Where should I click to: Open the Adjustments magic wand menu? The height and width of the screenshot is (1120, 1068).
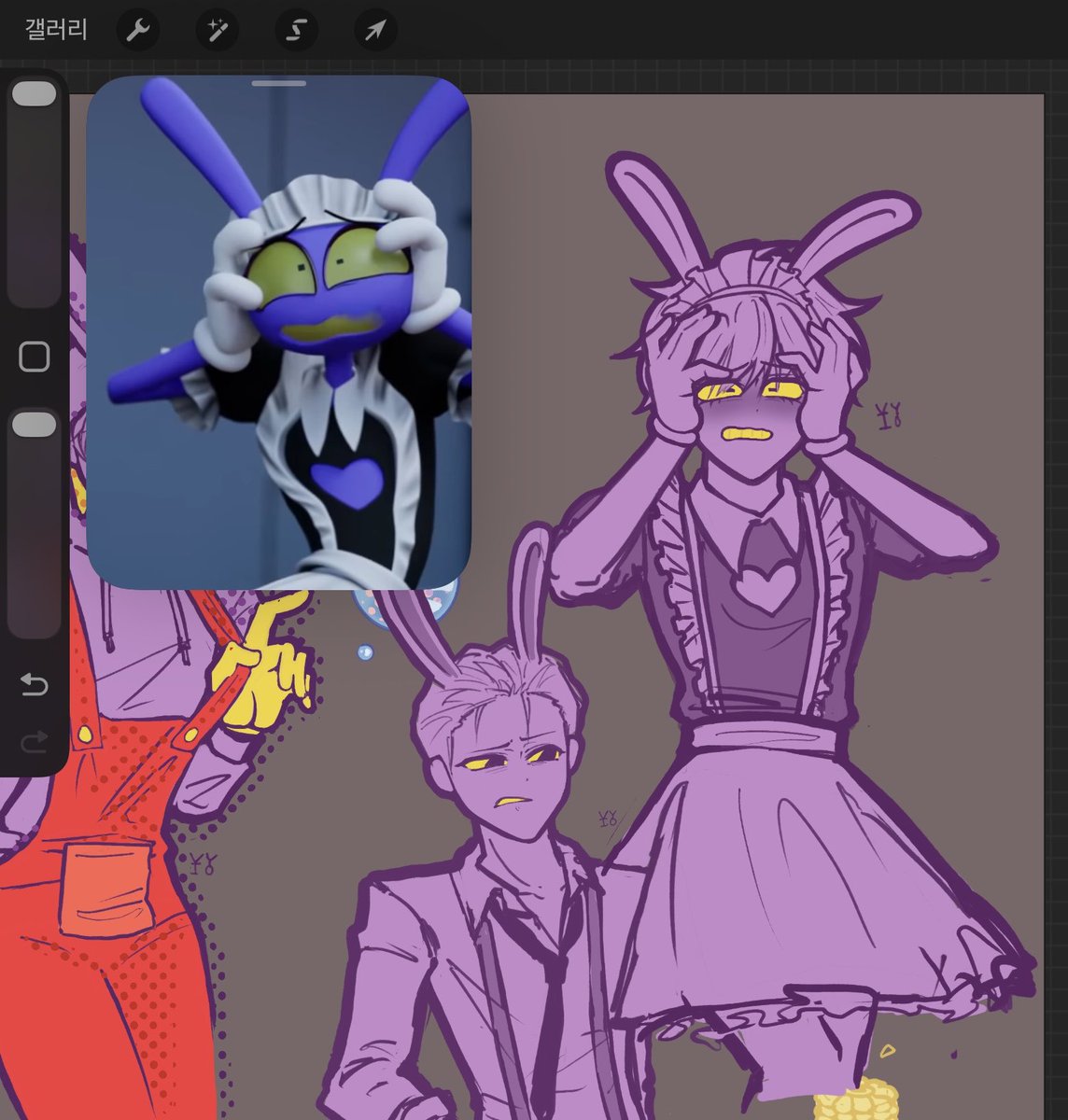(x=217, y=31)
